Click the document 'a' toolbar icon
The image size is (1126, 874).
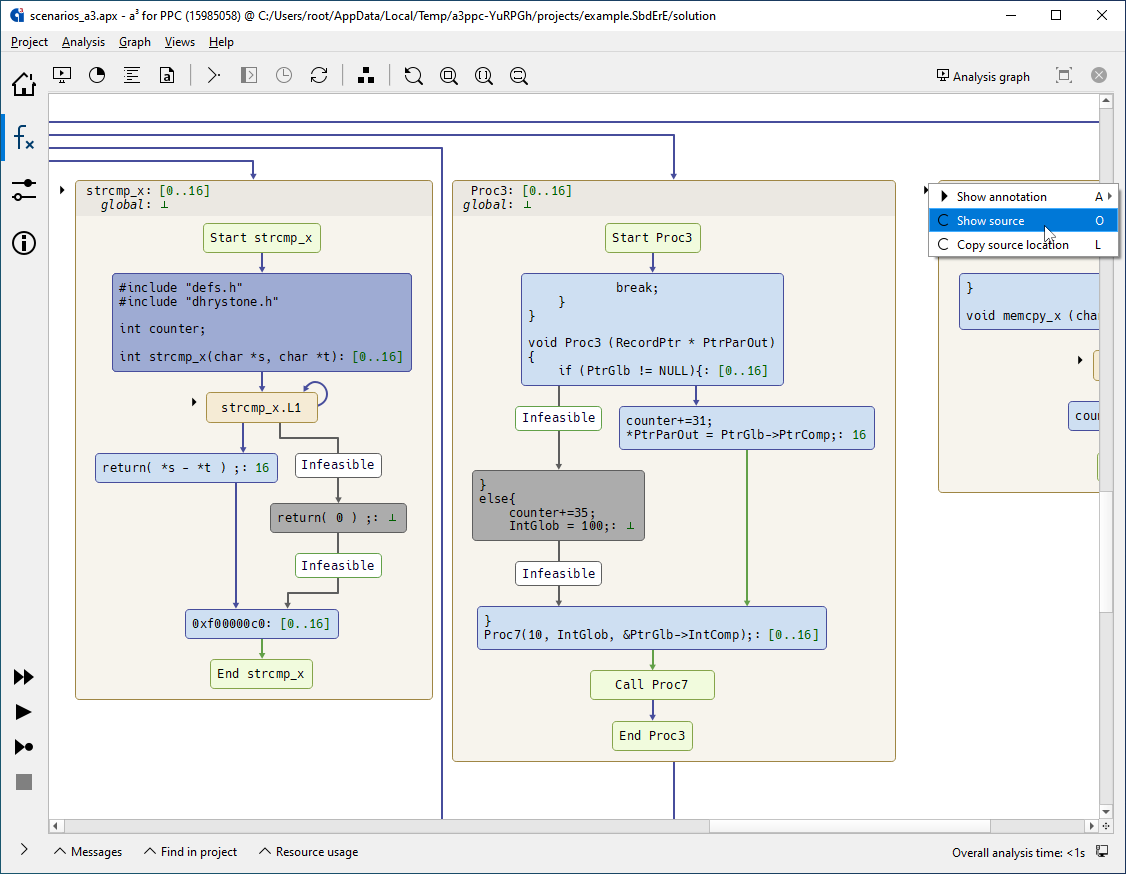coord(167,75)
